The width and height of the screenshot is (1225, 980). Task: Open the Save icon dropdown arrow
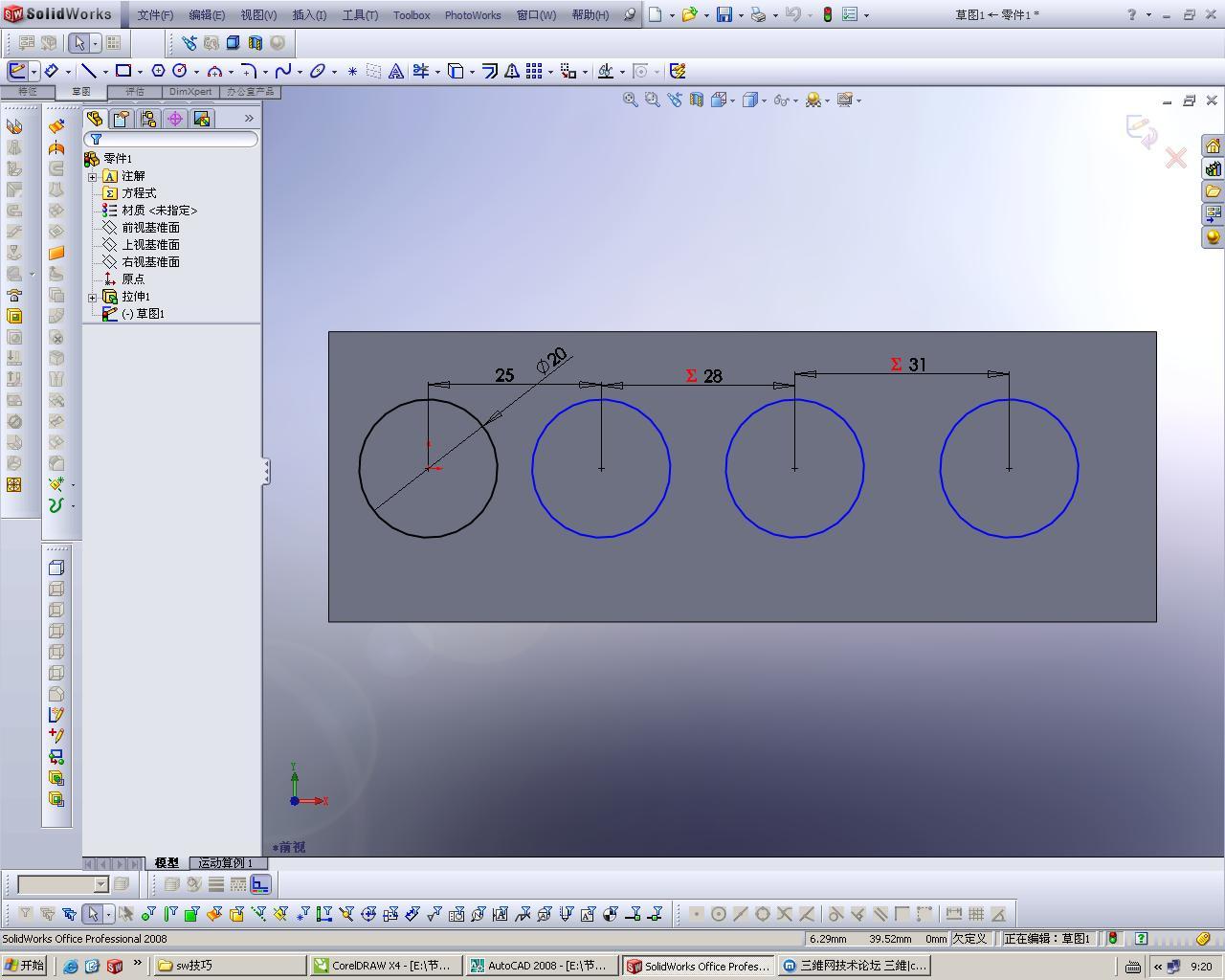pyautogui.click(x=741, y=15)
